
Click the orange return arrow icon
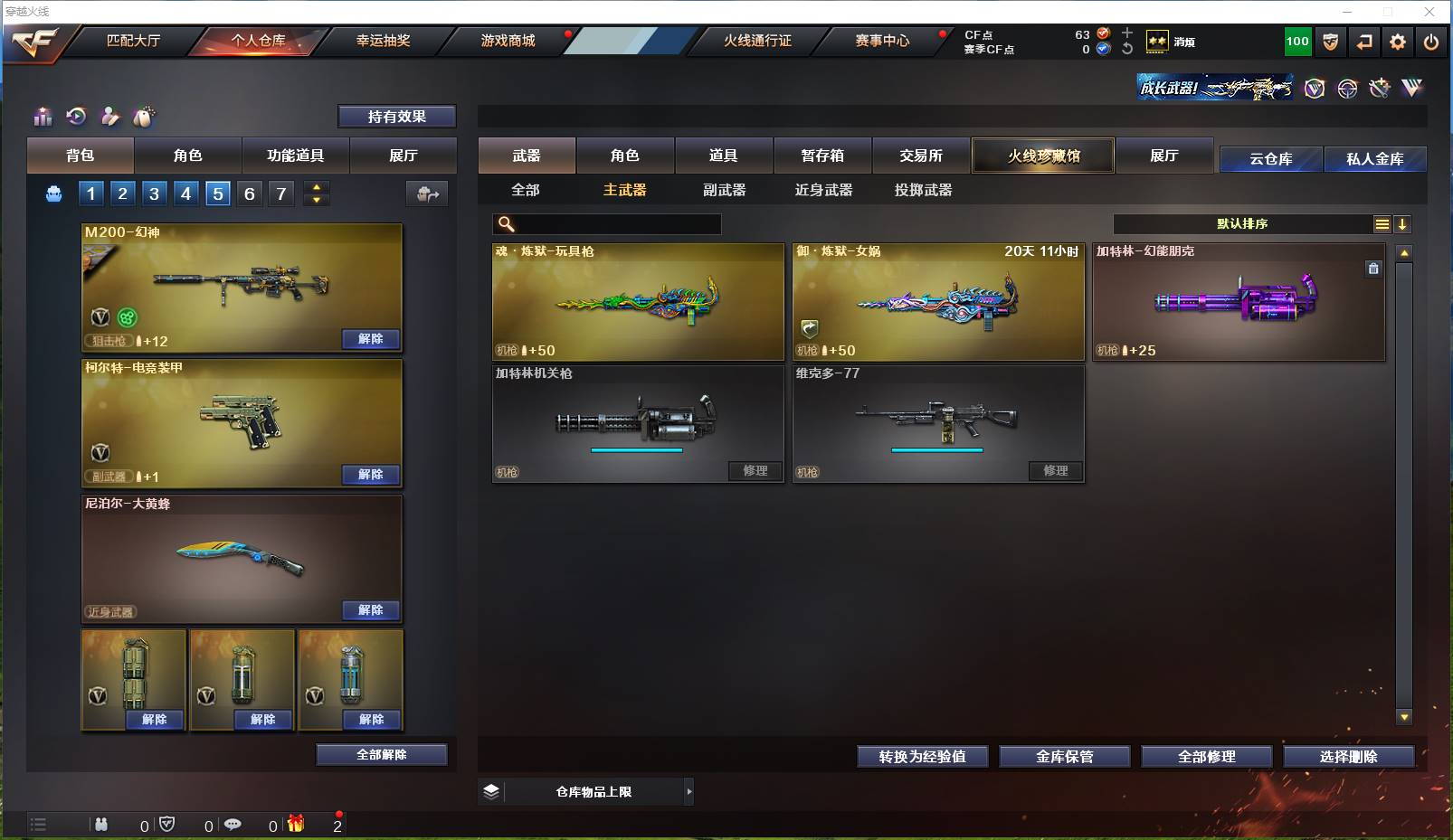[1364, 42]
